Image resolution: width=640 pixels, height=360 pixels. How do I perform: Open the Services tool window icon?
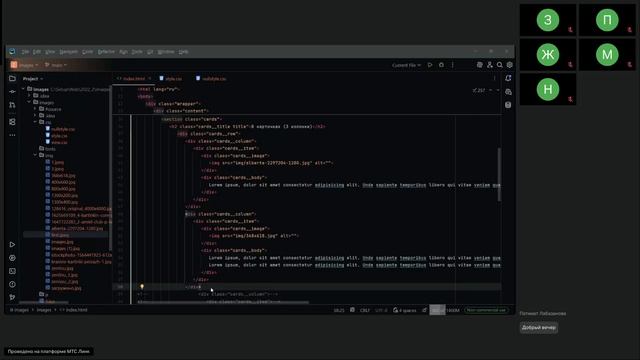coord(12,258)
